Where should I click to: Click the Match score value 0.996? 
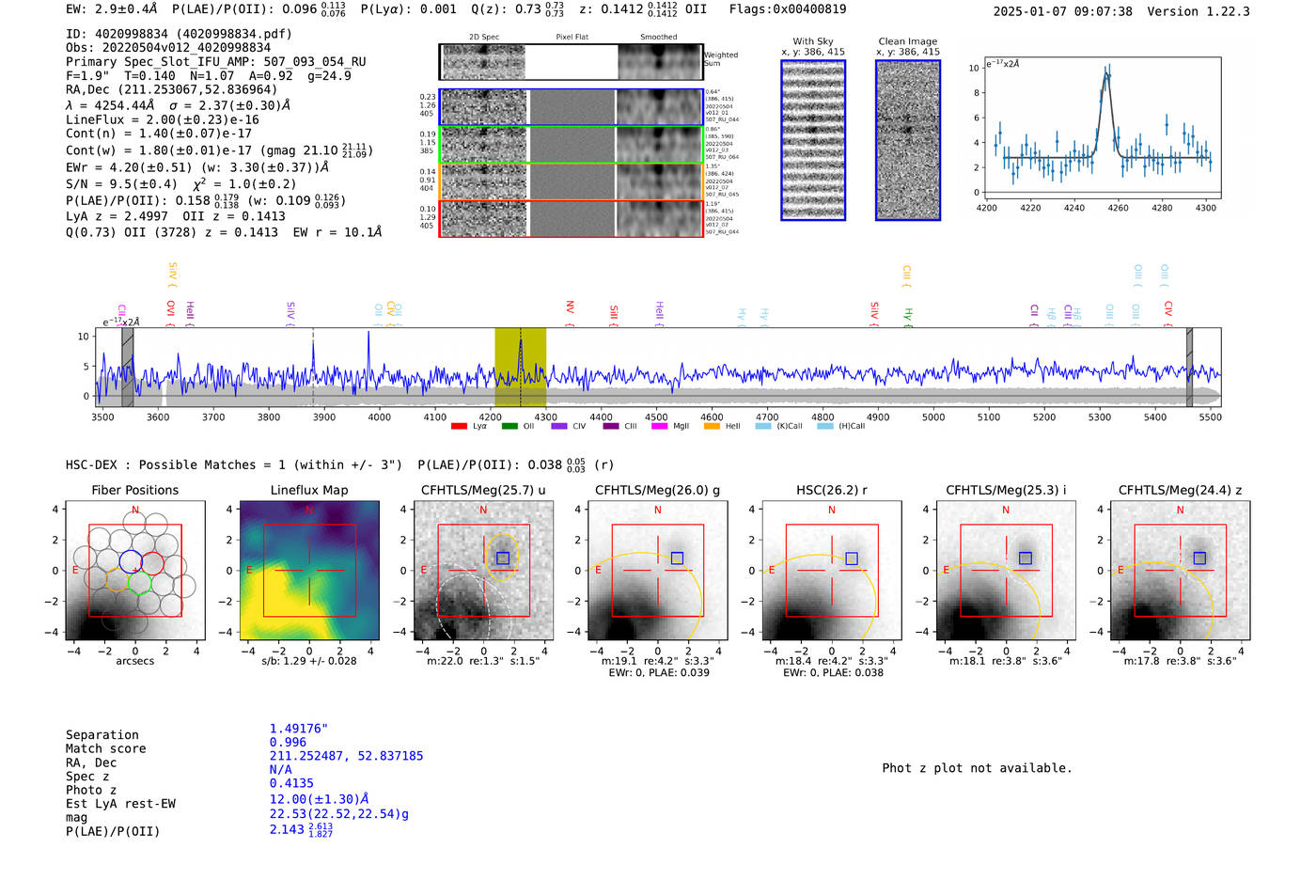[288, 743]
